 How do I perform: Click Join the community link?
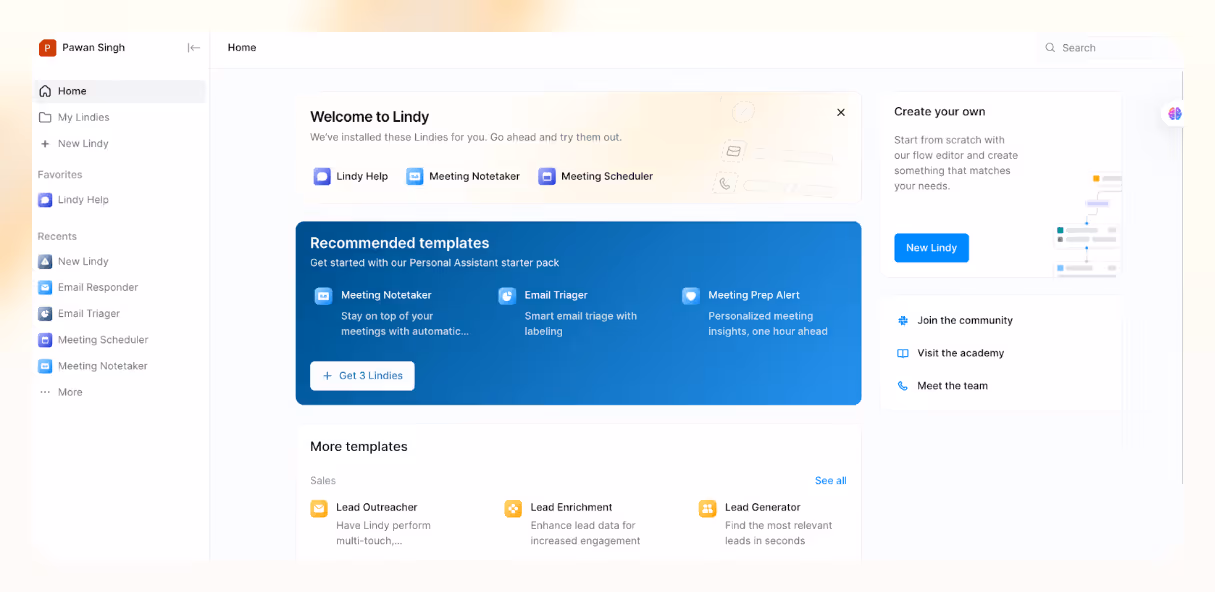click(x=965, y=321)
